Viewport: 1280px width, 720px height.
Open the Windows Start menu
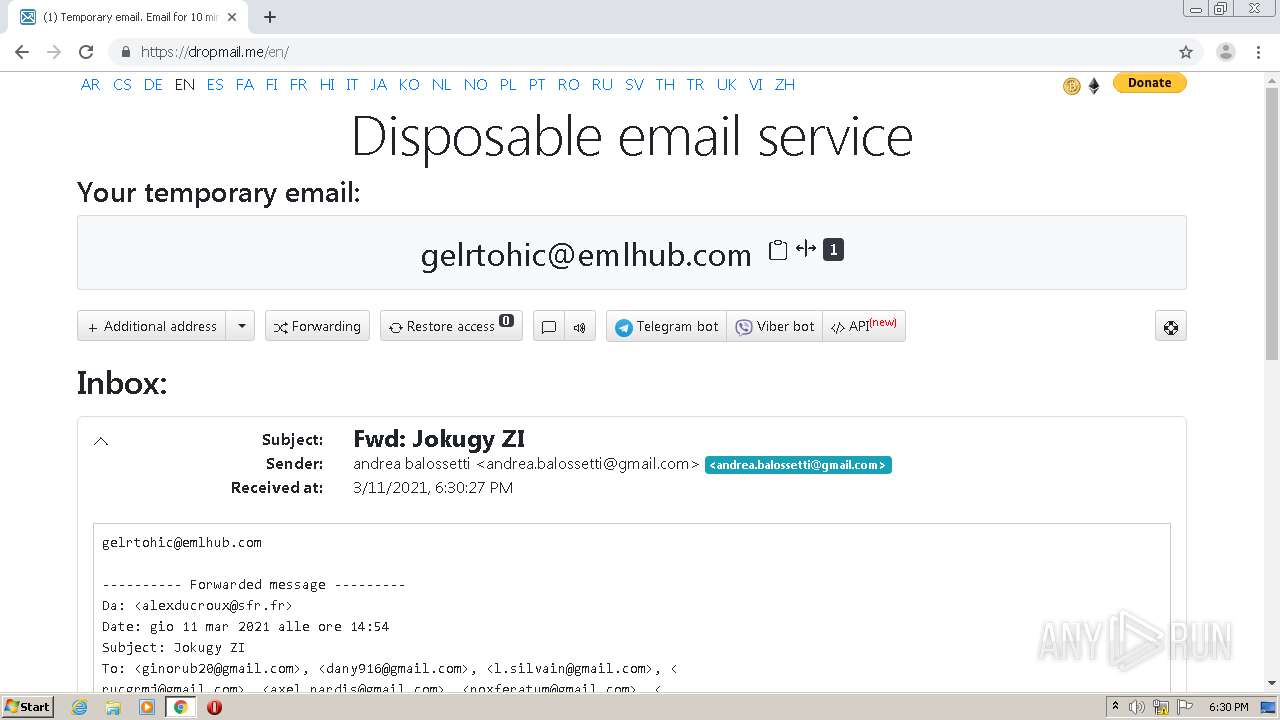(x=27, y=707)
